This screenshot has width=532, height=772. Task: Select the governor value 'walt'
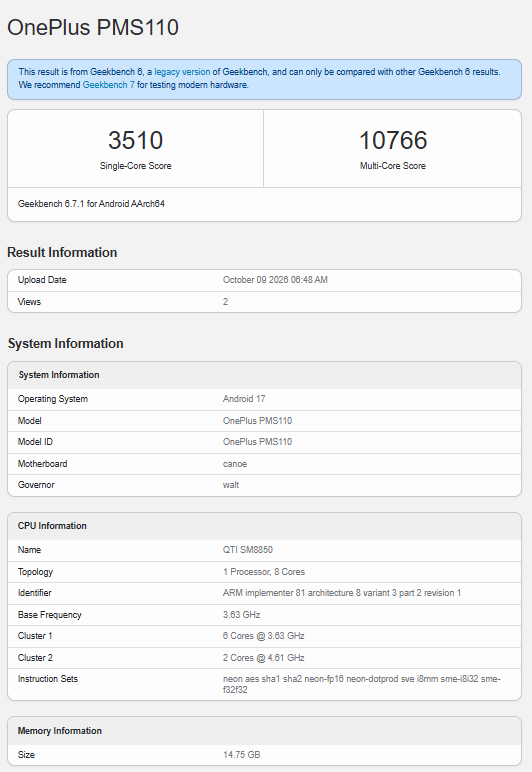pos(231,485)
